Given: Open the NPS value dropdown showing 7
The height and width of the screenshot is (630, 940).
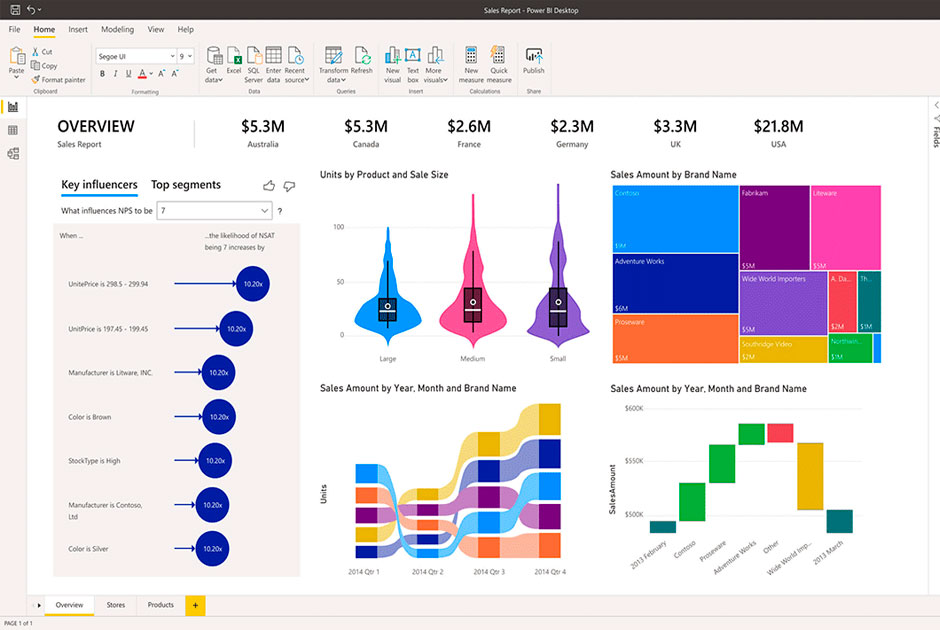Looking at the screenshot, I should pyautogui.click(x=214, y=210).
